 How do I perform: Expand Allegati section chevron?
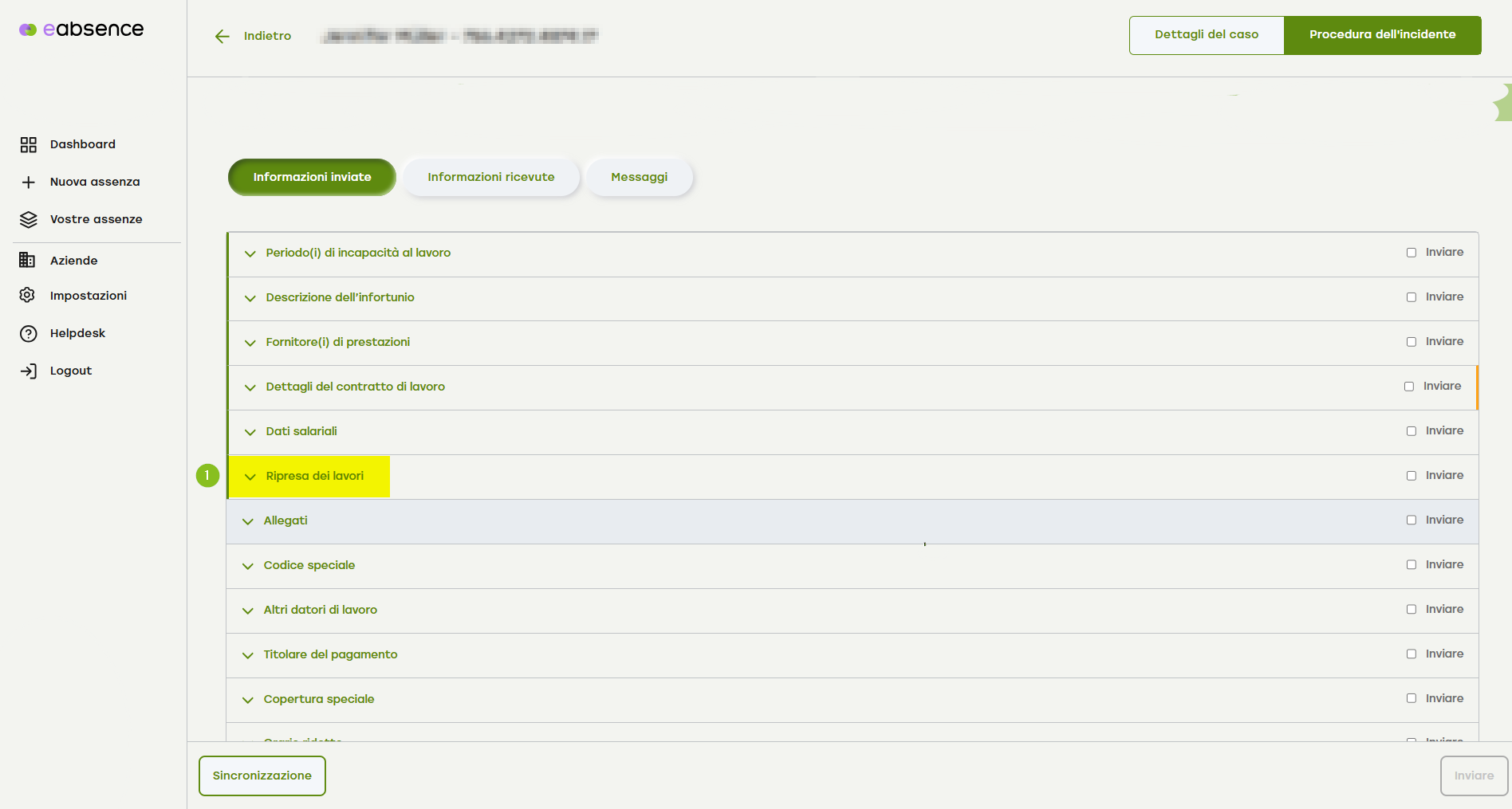248,521
